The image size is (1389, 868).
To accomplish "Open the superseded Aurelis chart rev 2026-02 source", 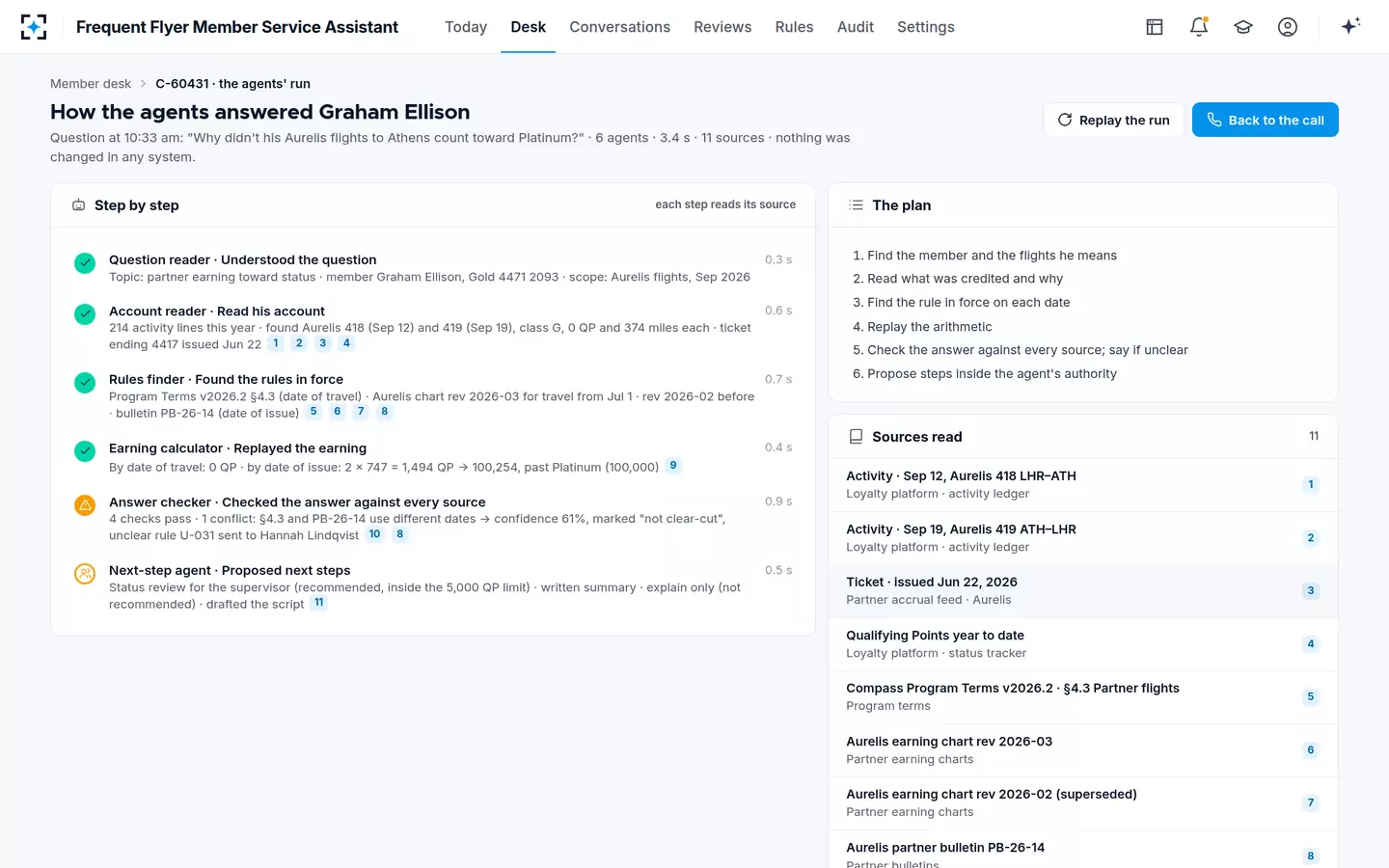I will (1083, 803).
